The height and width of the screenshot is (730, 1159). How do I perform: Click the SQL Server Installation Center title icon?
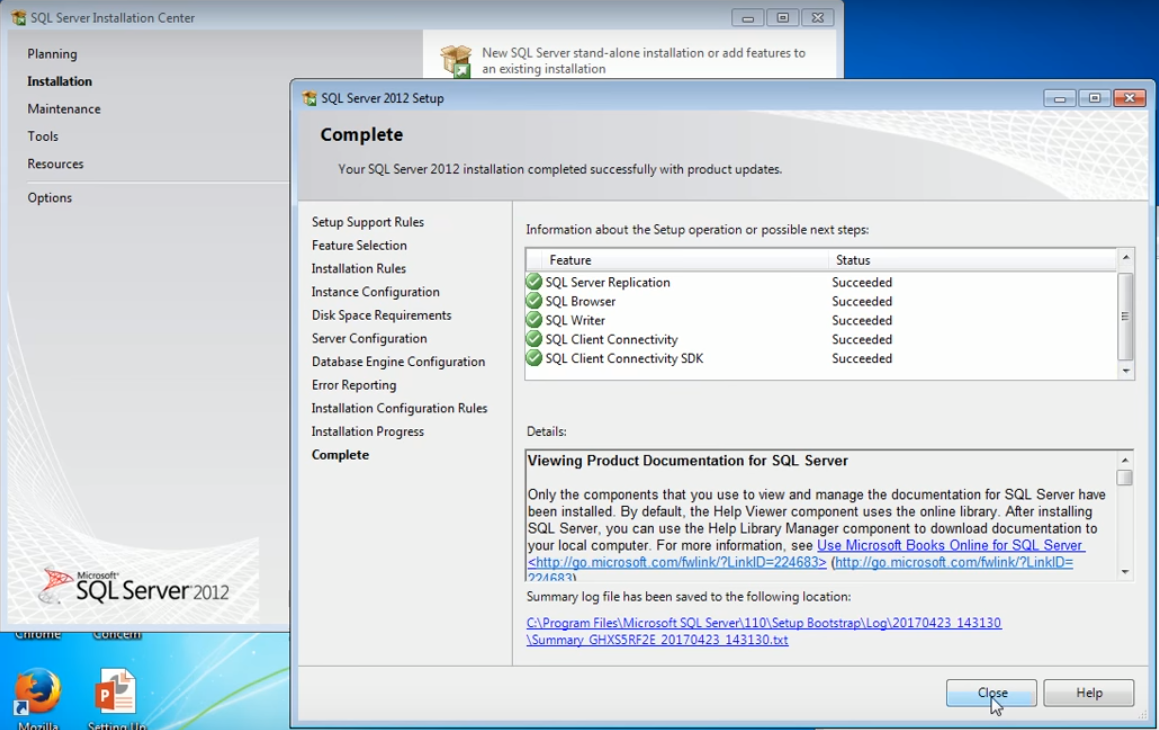coord(18,18)
